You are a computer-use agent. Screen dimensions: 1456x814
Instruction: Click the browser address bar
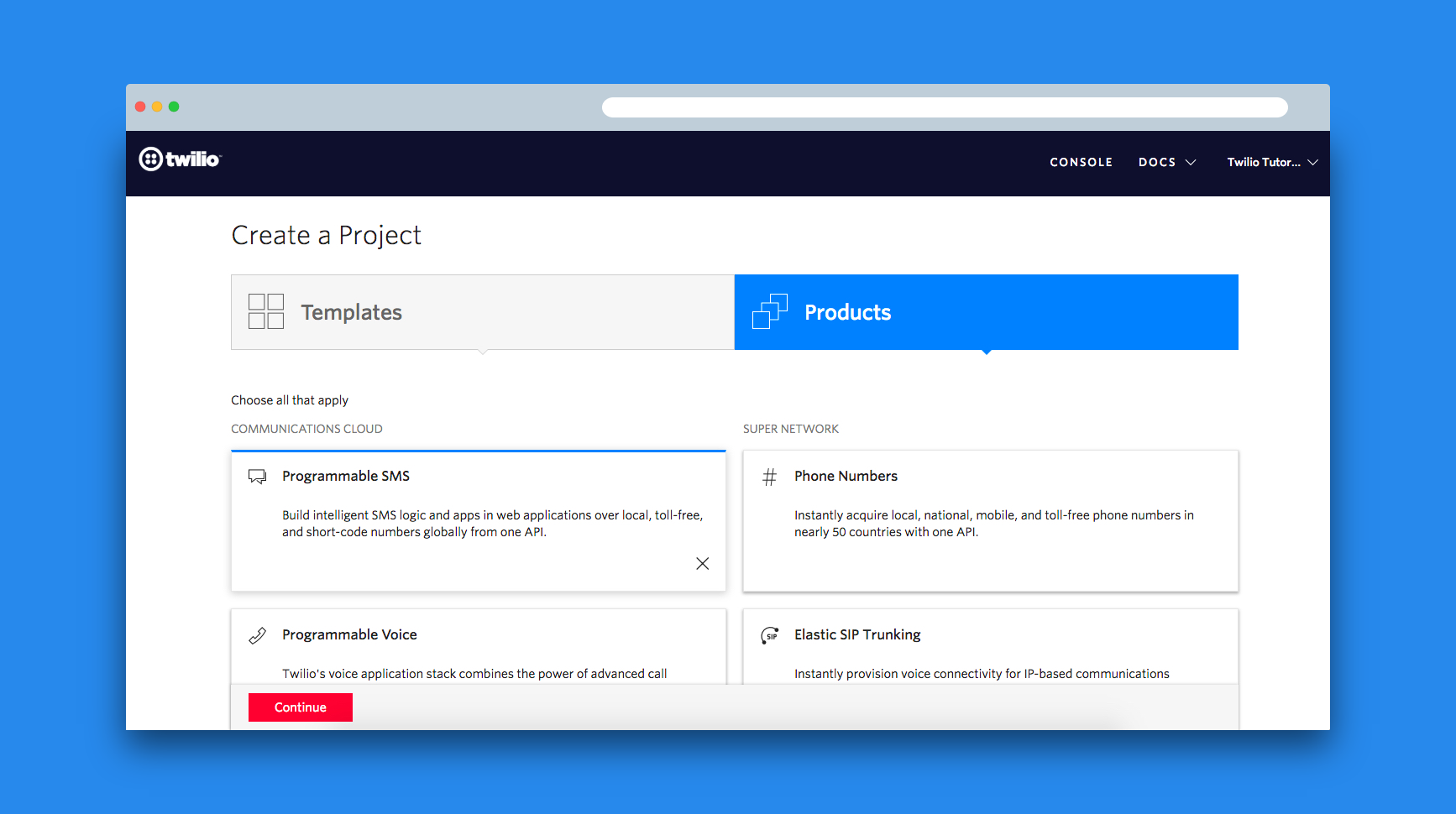945,107
